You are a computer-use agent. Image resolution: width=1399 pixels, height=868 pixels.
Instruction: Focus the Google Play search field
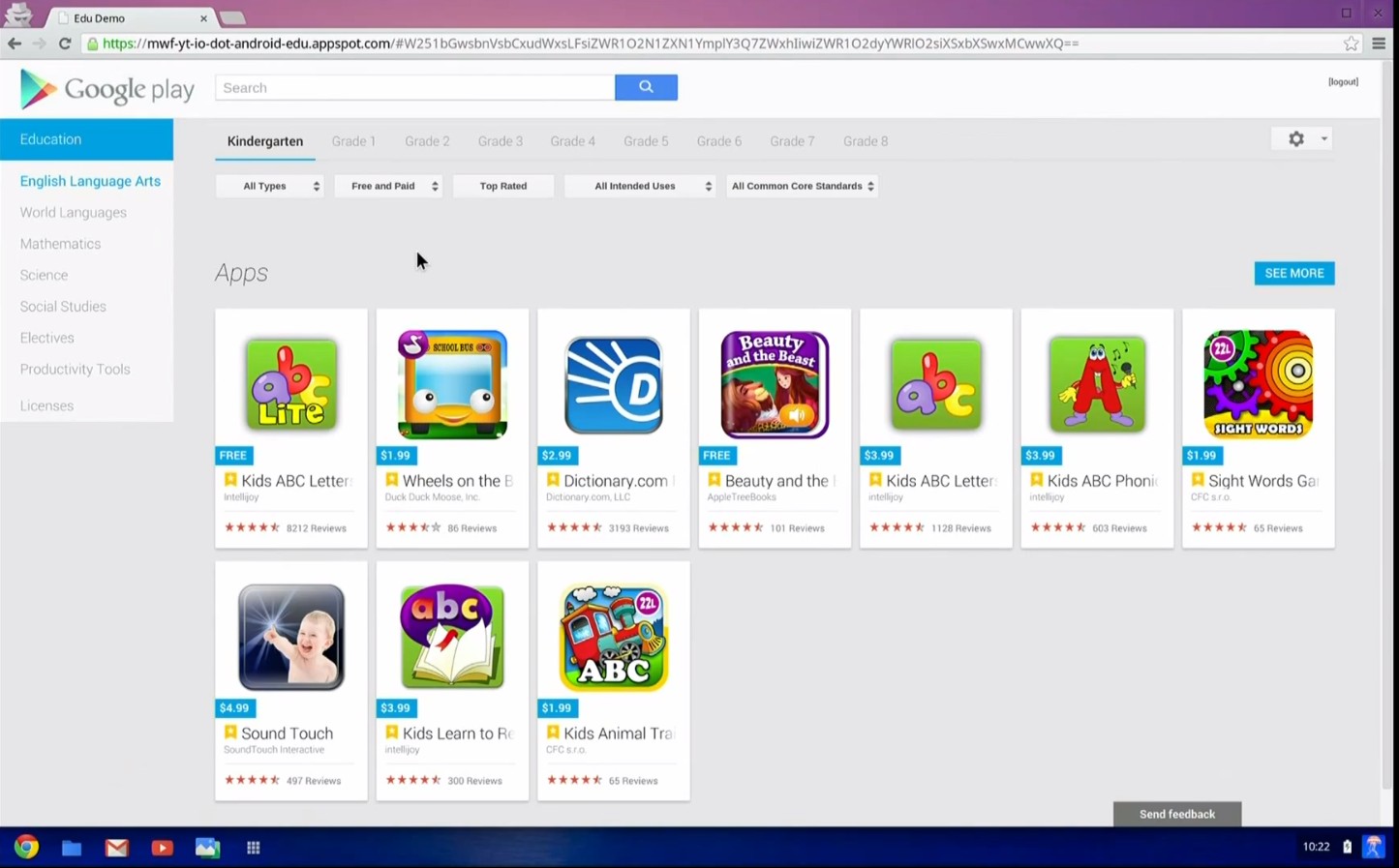(414, 87)
